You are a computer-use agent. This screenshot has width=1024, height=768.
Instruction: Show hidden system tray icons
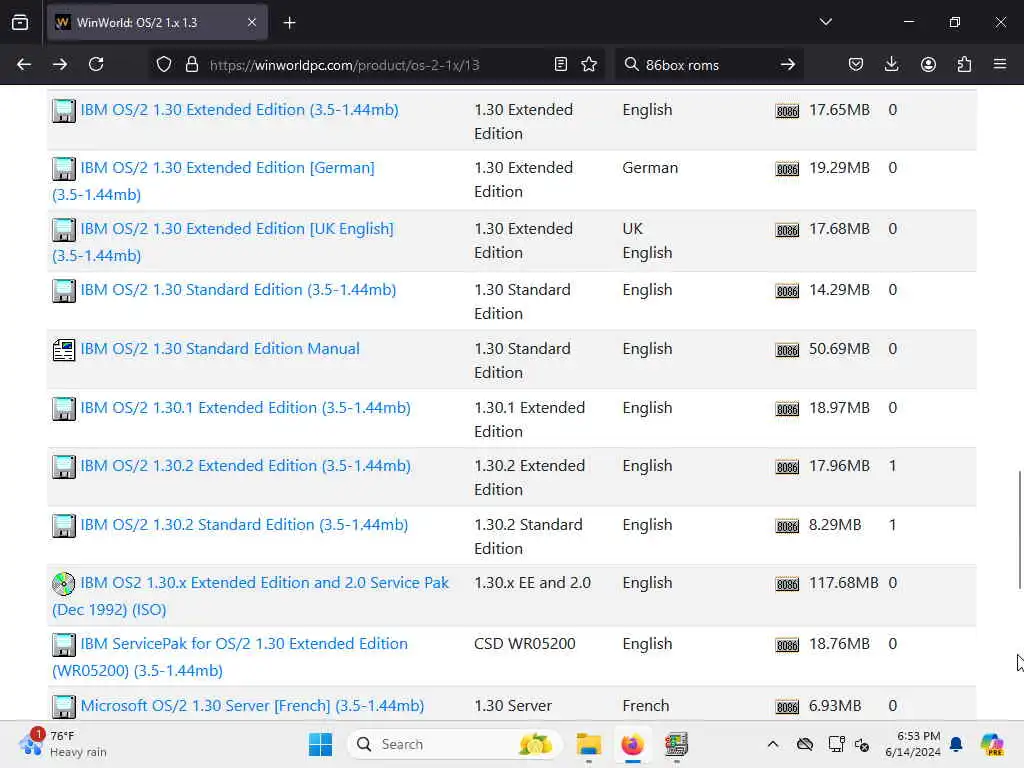(x=773, y=744)
